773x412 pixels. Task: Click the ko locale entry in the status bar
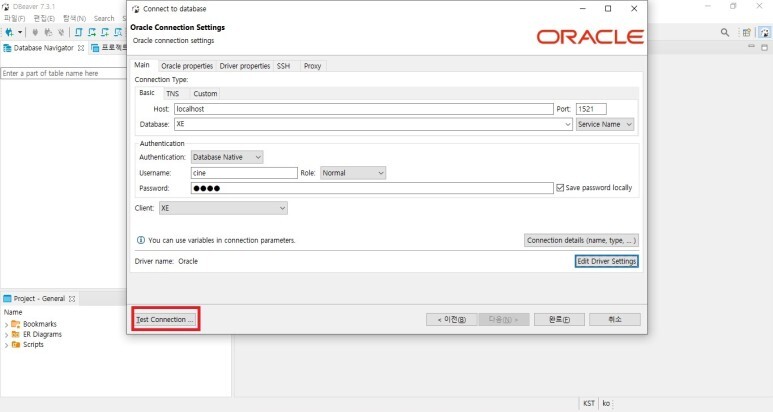coord(606,403)
